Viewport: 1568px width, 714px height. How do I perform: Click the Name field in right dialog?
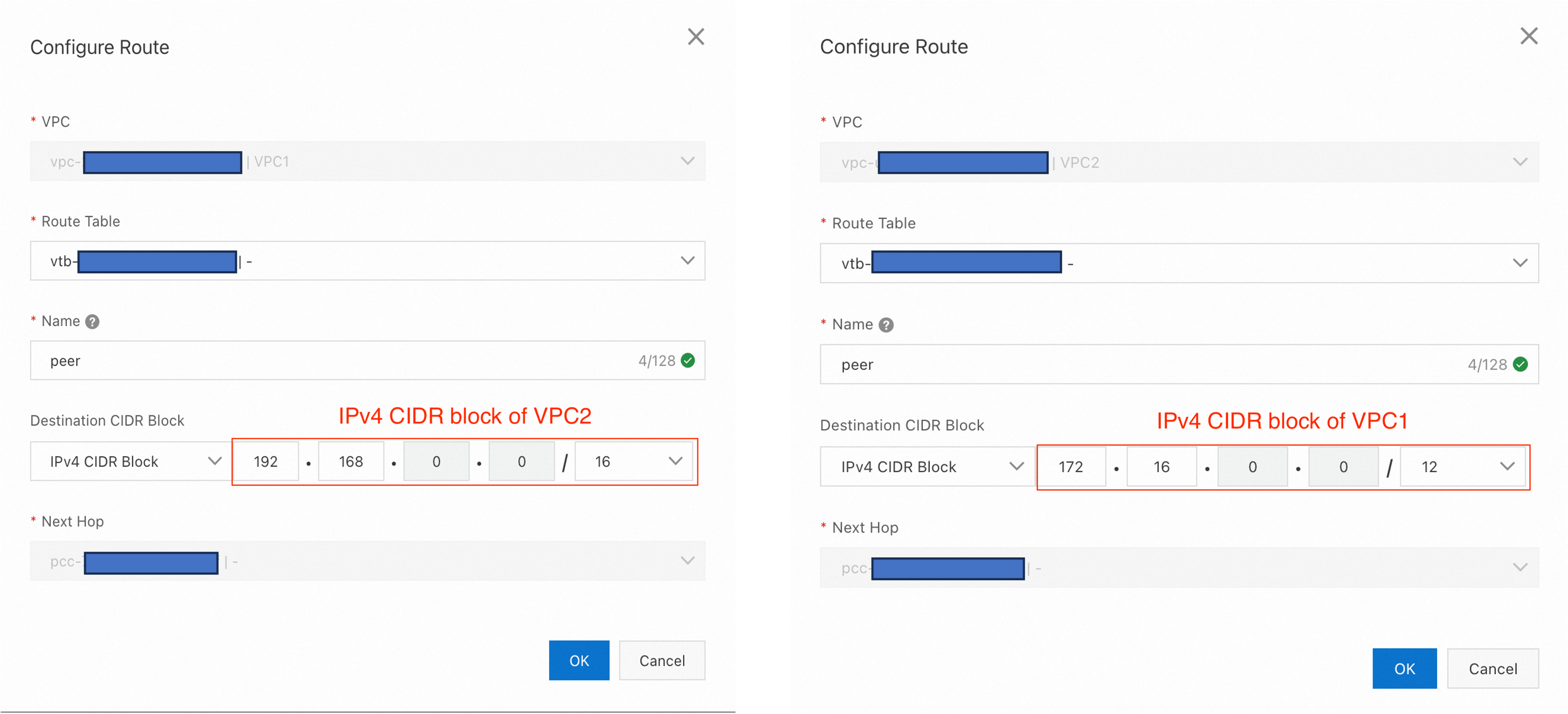[x=1179, y=364]
